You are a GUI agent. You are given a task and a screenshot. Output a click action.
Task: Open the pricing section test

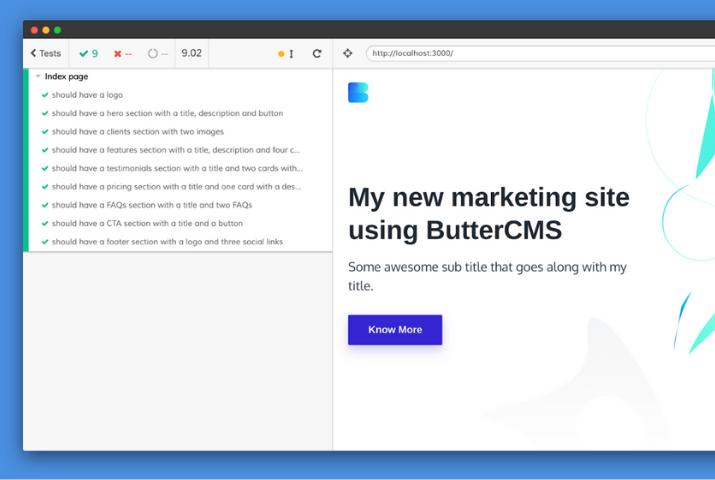coord(176,187)
